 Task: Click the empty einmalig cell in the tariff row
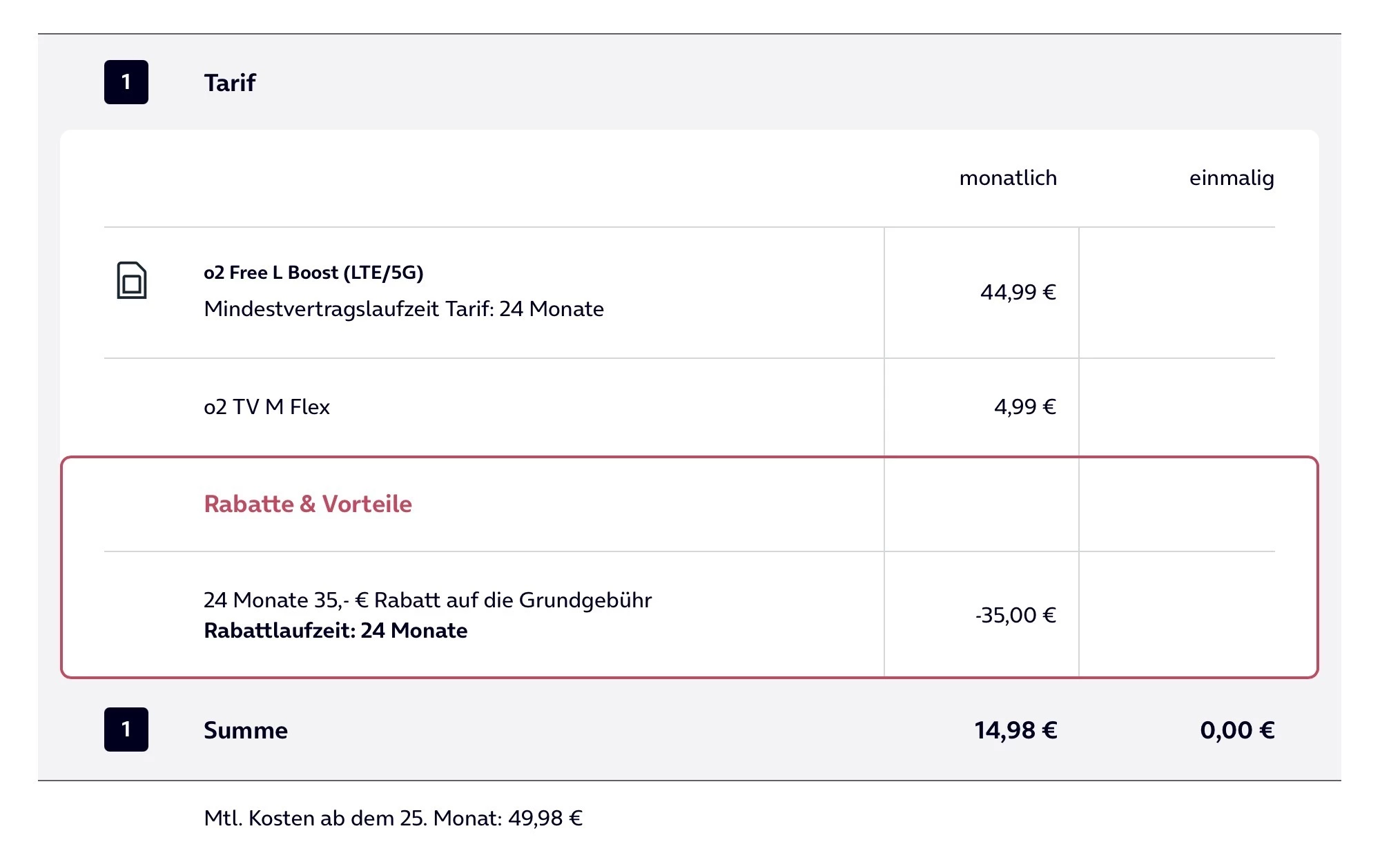(1177, 292)
